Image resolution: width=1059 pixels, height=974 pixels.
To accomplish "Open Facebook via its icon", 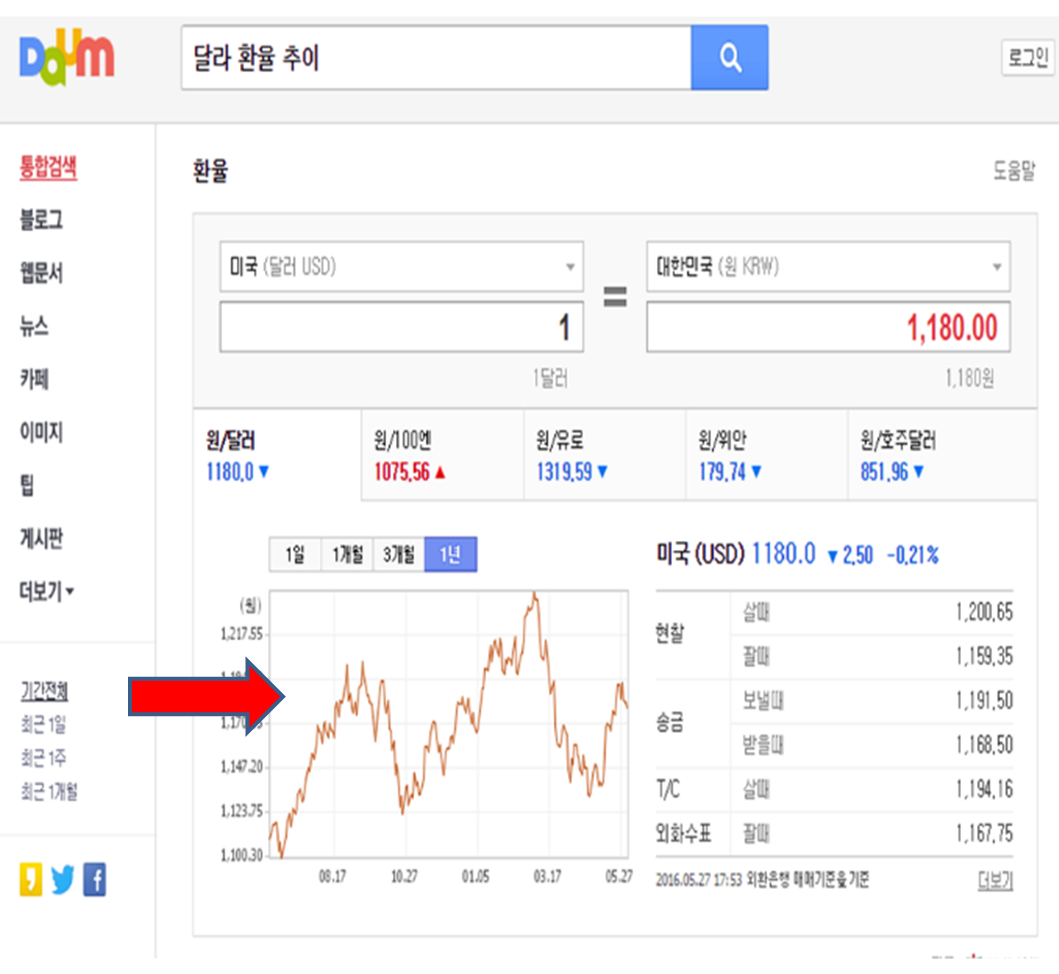I will coord(94,879).
